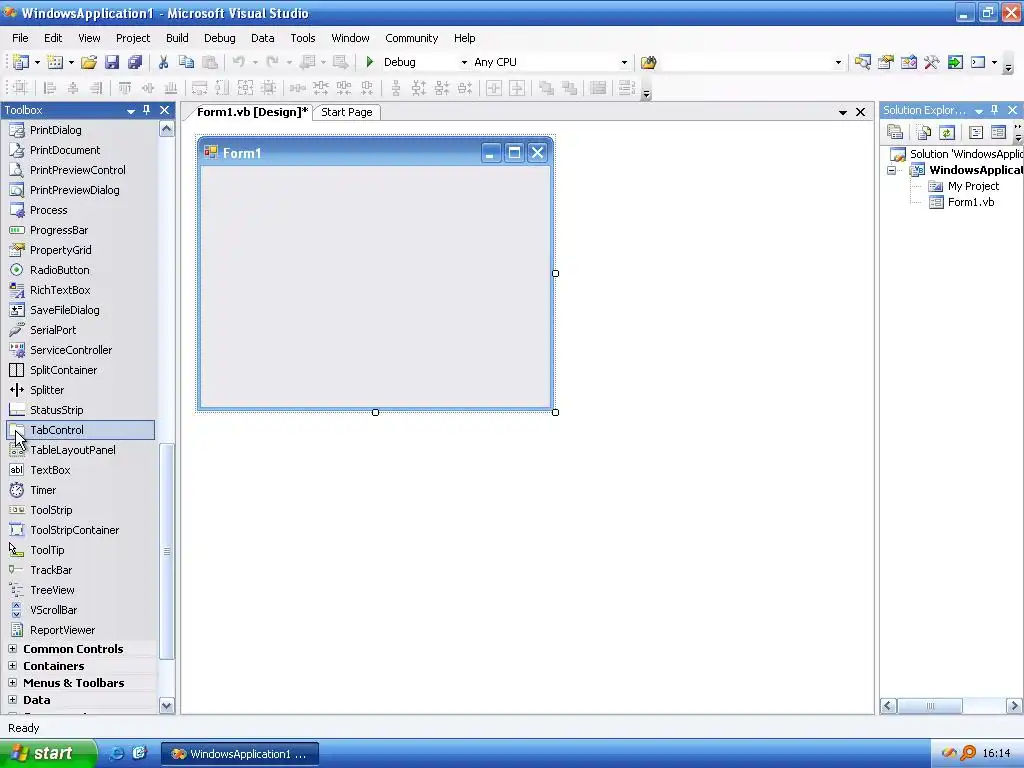Switch to the Start Page tab
The width and height of the screenshot is (1024, 768).
347,112
